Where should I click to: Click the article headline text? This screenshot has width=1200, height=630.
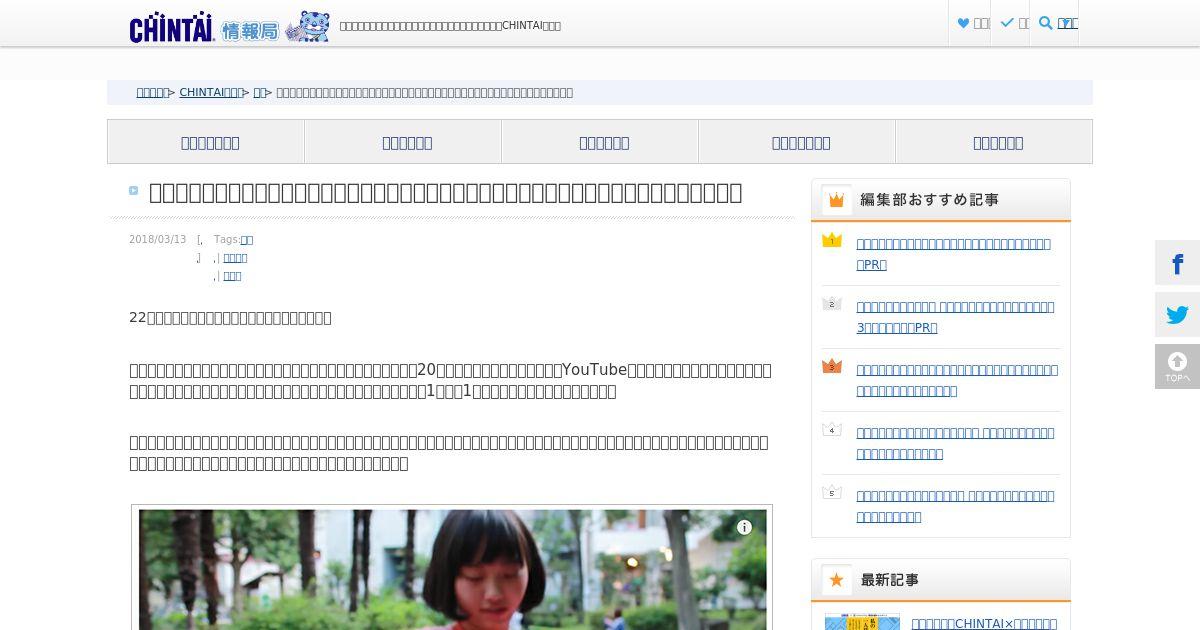coord(445,192)
